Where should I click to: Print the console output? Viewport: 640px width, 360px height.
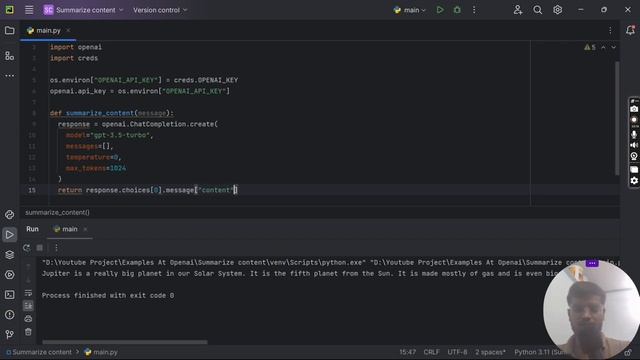click(28, 318)
